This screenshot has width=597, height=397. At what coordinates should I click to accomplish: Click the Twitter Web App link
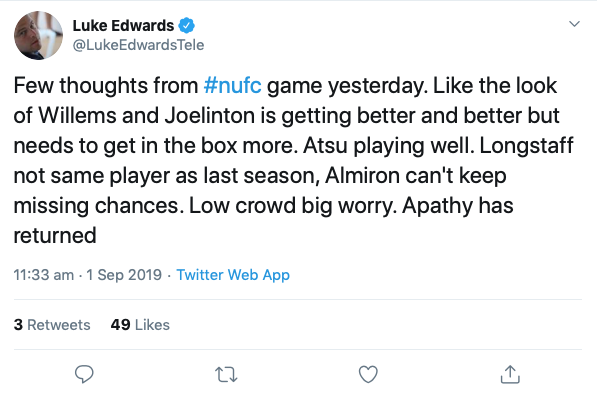(233, 275)
